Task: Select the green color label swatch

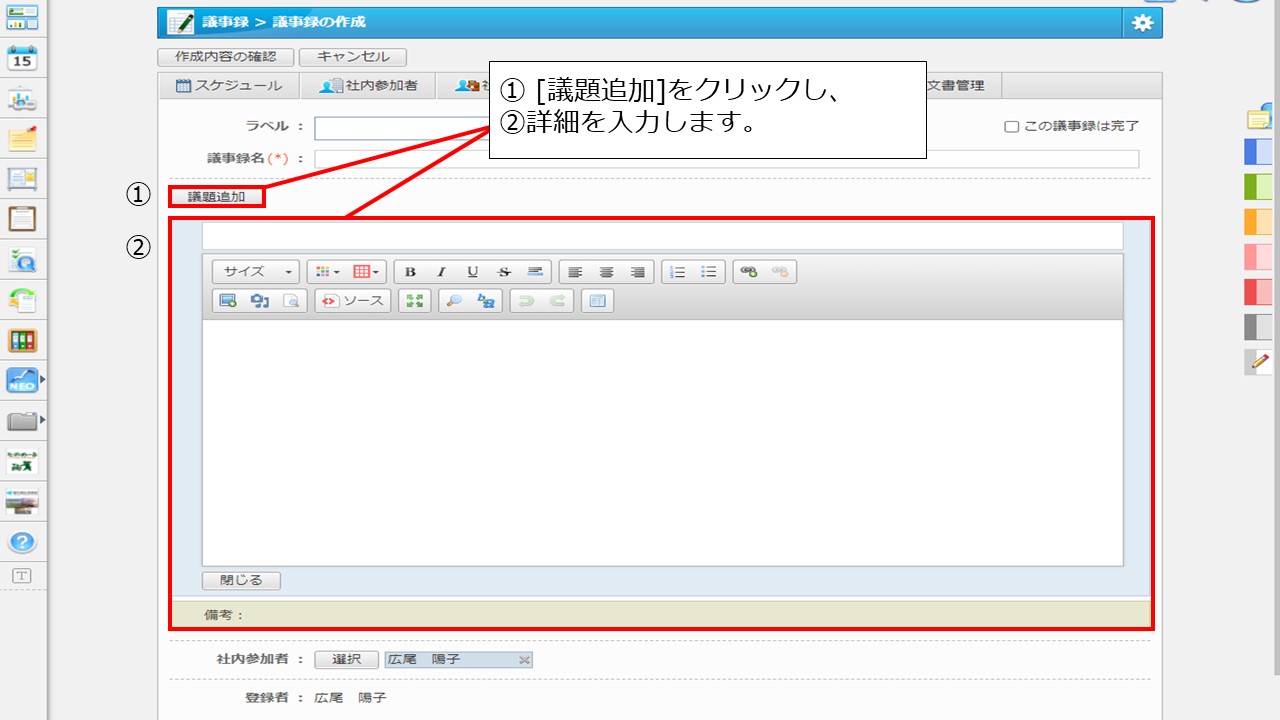Action: coord(1257,186)
